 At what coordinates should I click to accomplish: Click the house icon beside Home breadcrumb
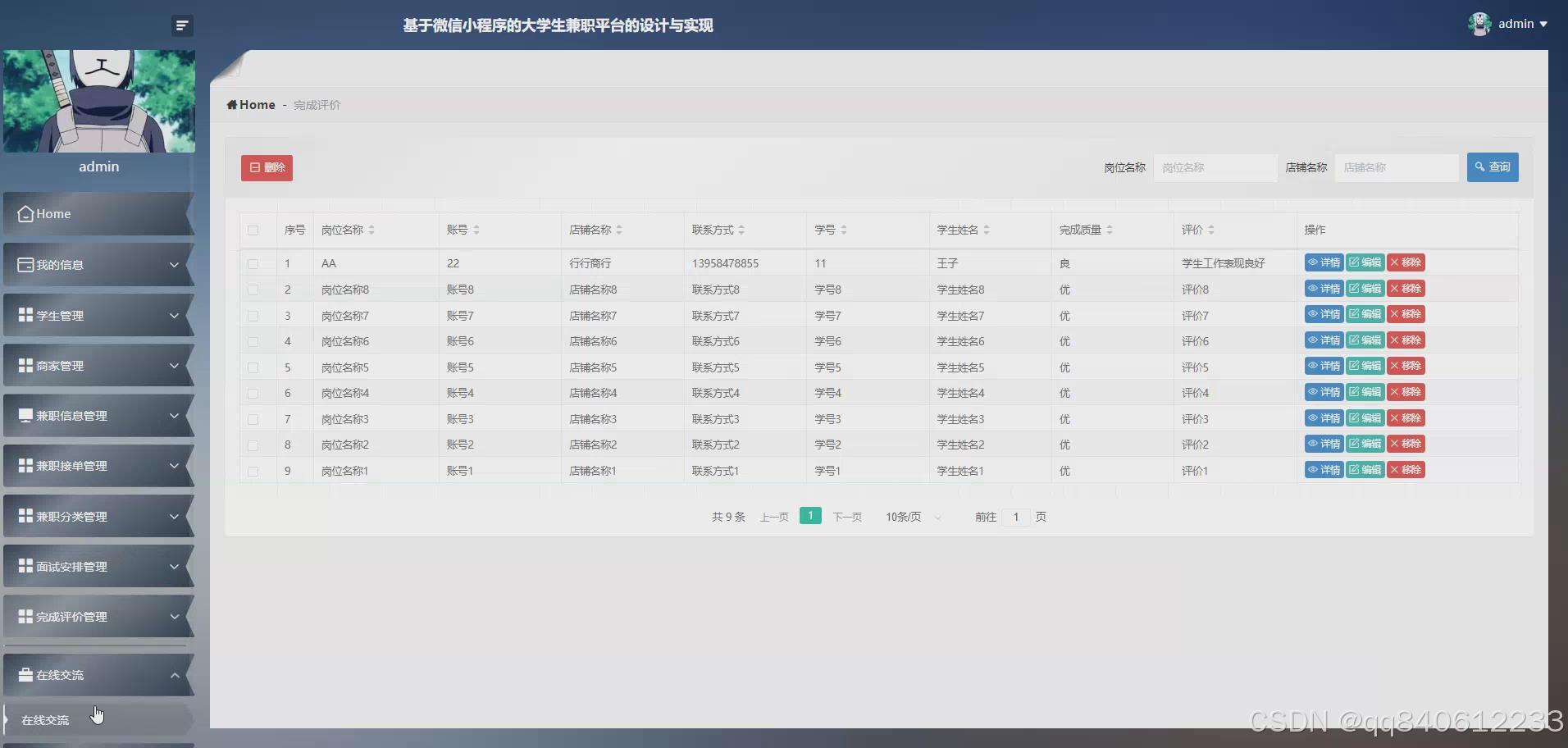(230, 104)
